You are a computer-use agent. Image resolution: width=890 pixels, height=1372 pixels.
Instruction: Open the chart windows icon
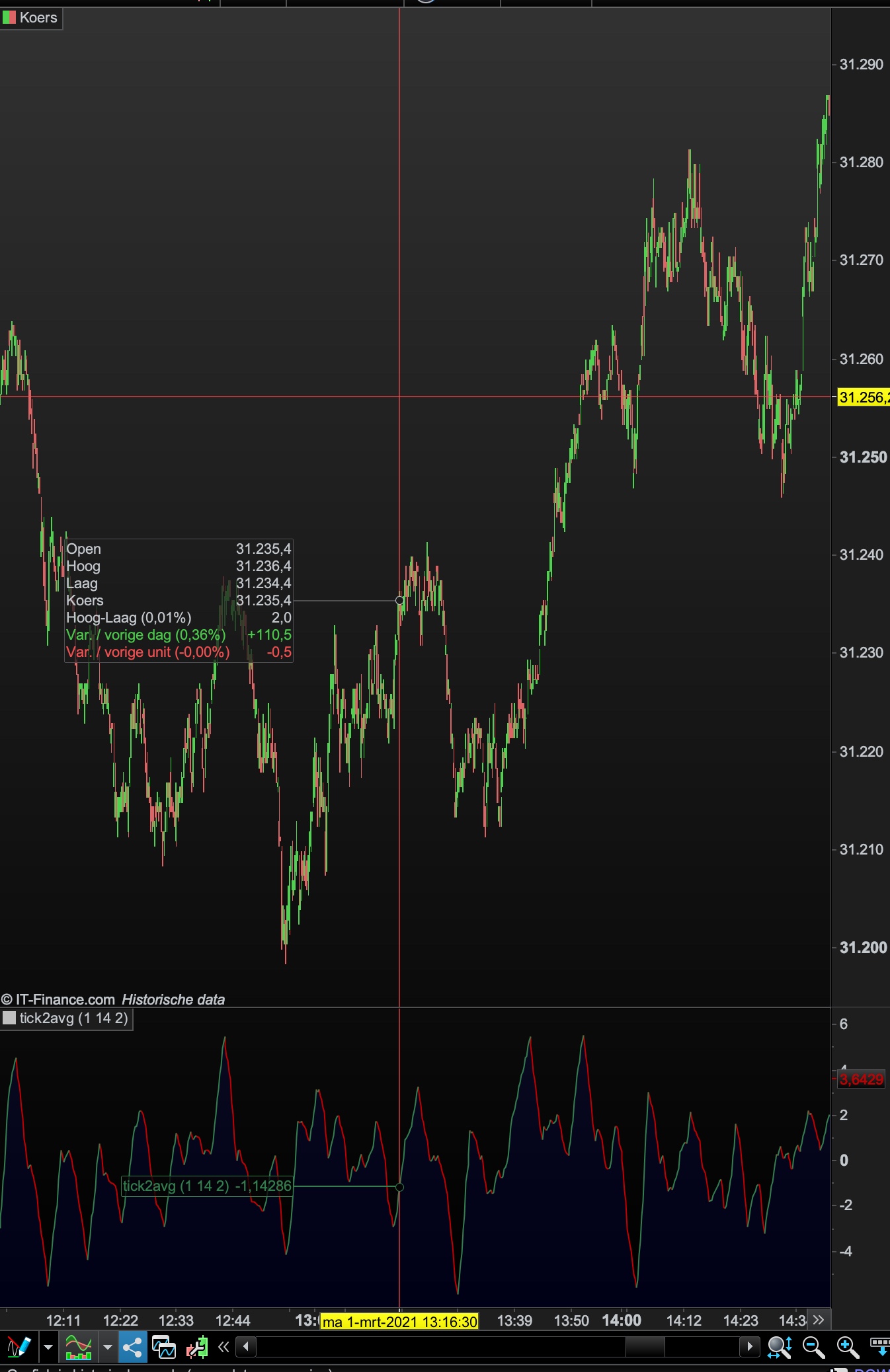(x=164, y=1347)
